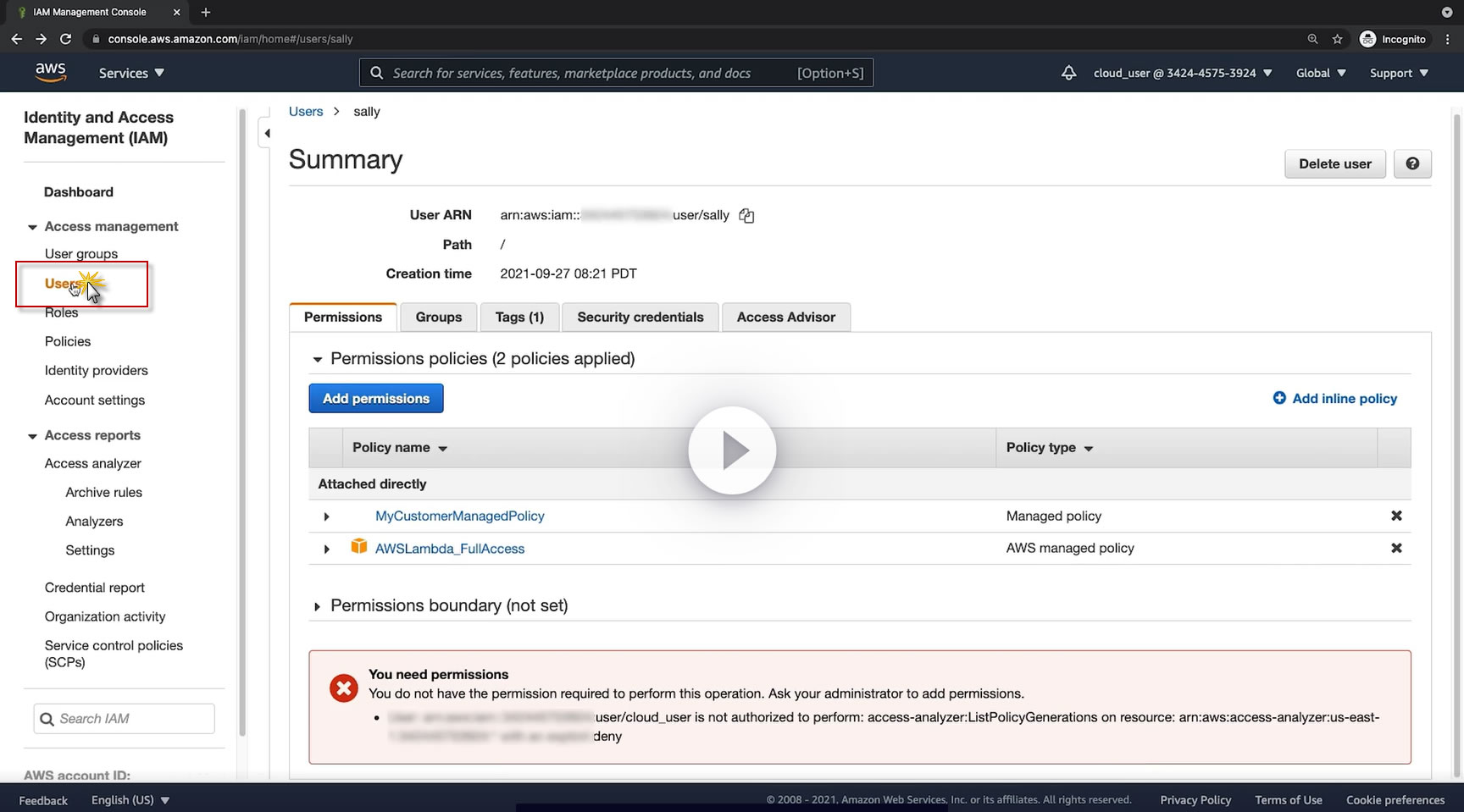
Task: Play the video using center play button
Action: point(732,450)
